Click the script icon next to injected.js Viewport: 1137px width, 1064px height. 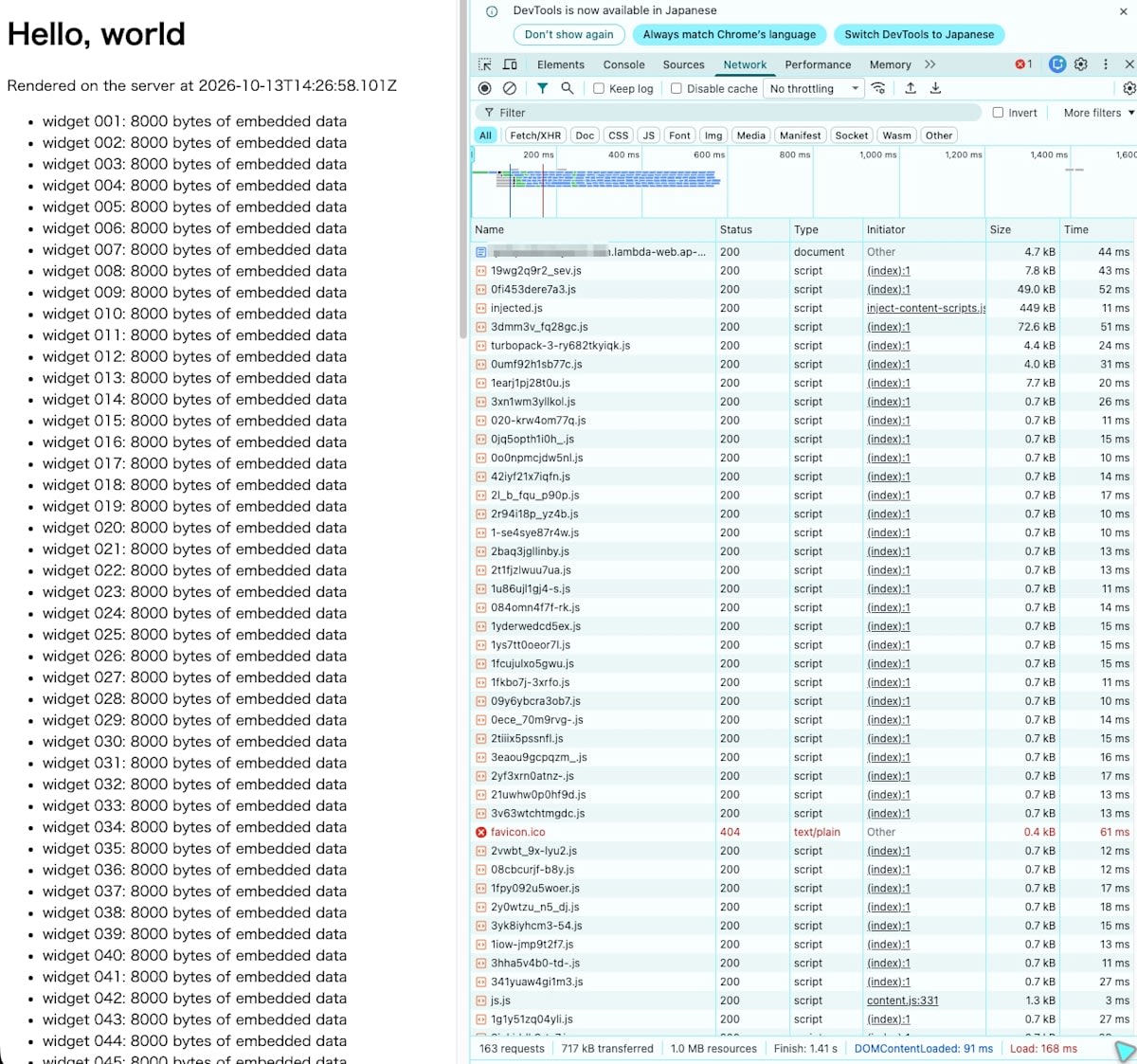click(x=481, y=308)
